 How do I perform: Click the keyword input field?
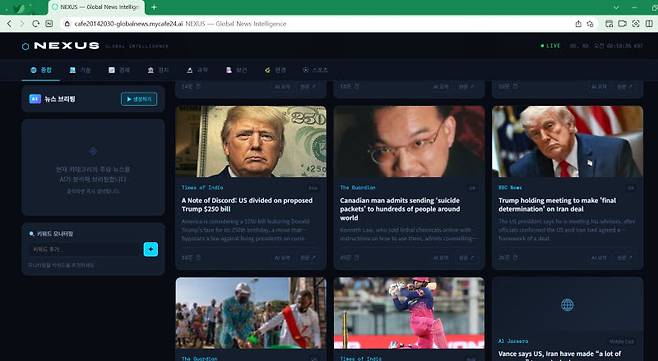tap(85, 249)
